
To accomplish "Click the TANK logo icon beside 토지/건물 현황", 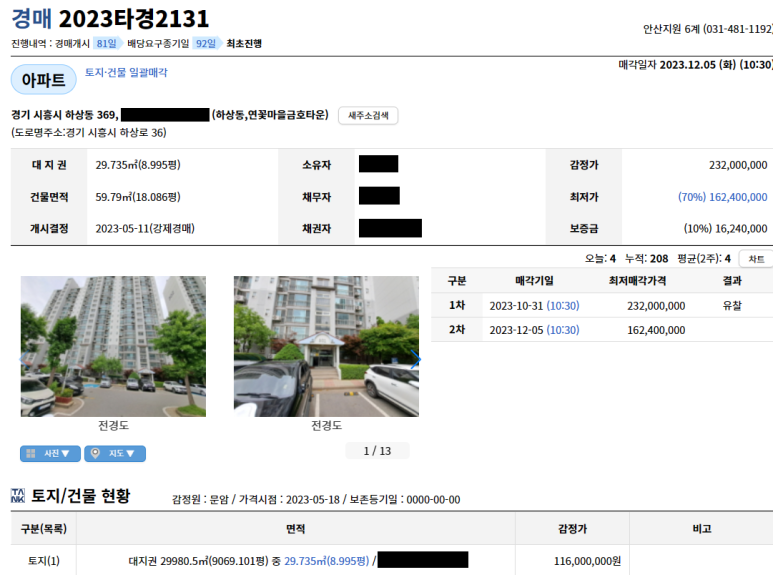I will (x=18, y=496).
